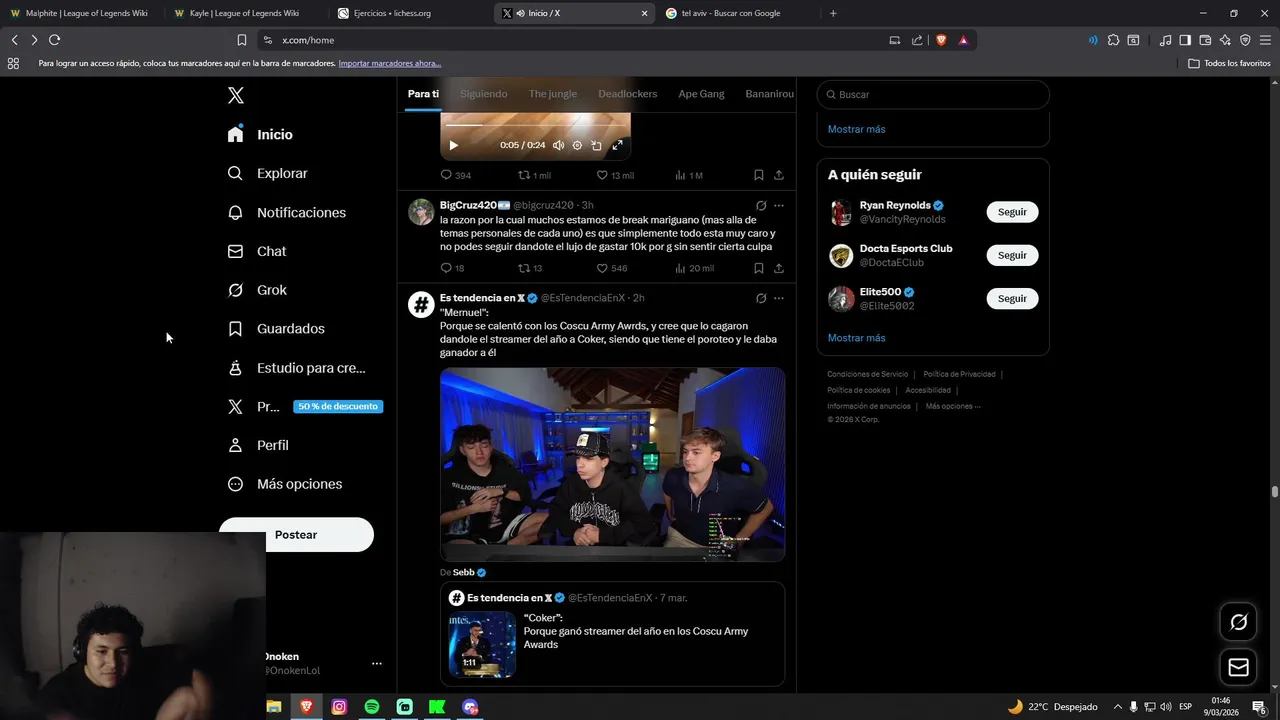
Task: Repost the BigCruz420 post
Action: (x=530, y=268)
